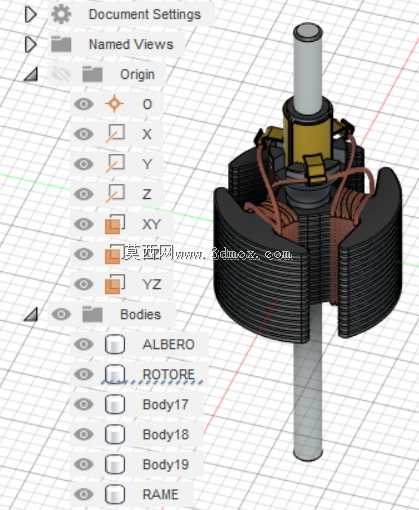
Task: Select the Z axis label
Action: click(147, 194)
